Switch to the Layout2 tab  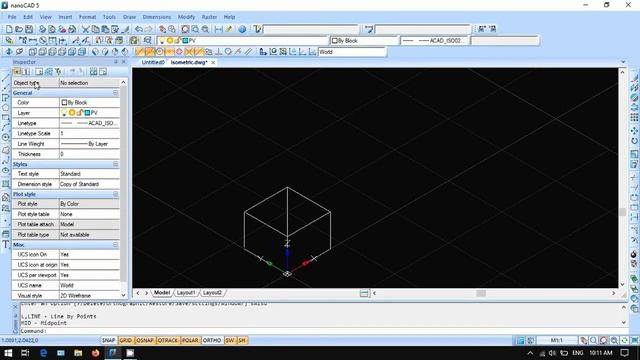(x=212, y=293)
